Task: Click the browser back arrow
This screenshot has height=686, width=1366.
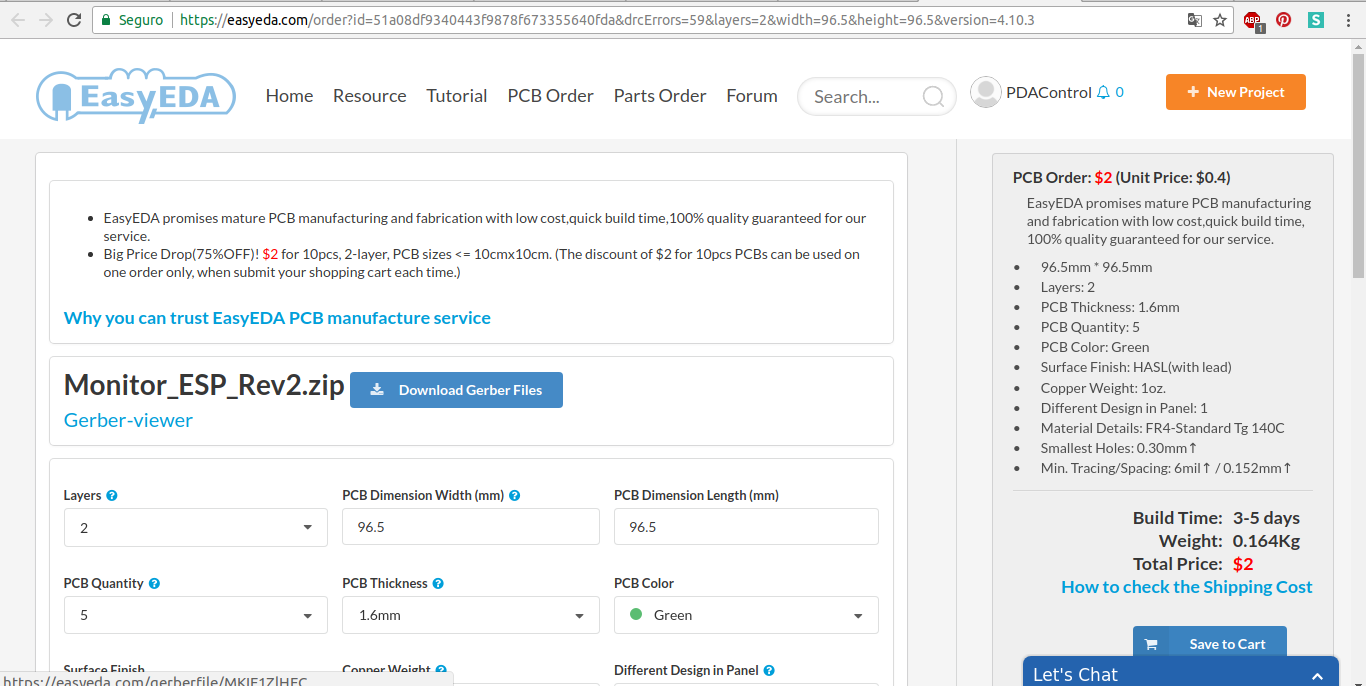Action: [x=18, y=20]
